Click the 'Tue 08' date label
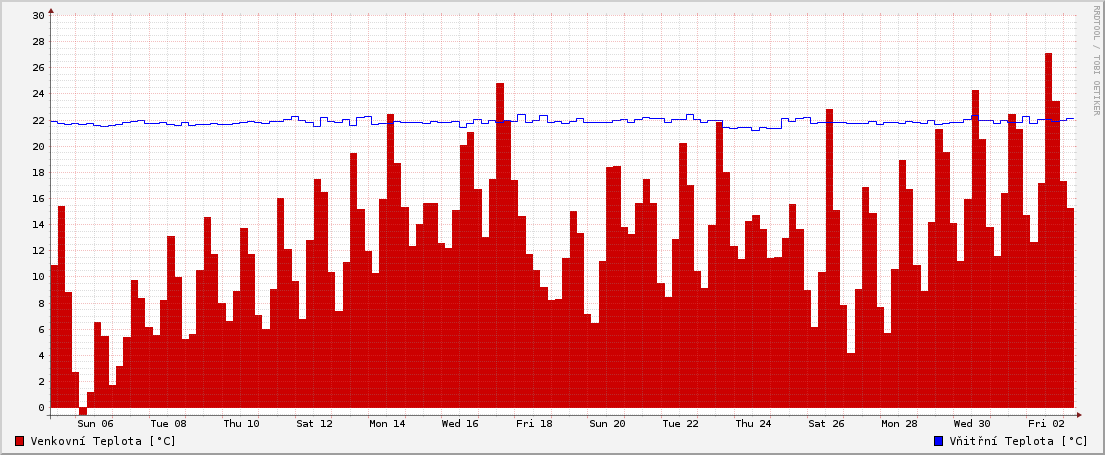This screenshot has height=455, width=1105. (x=168, y=424)
